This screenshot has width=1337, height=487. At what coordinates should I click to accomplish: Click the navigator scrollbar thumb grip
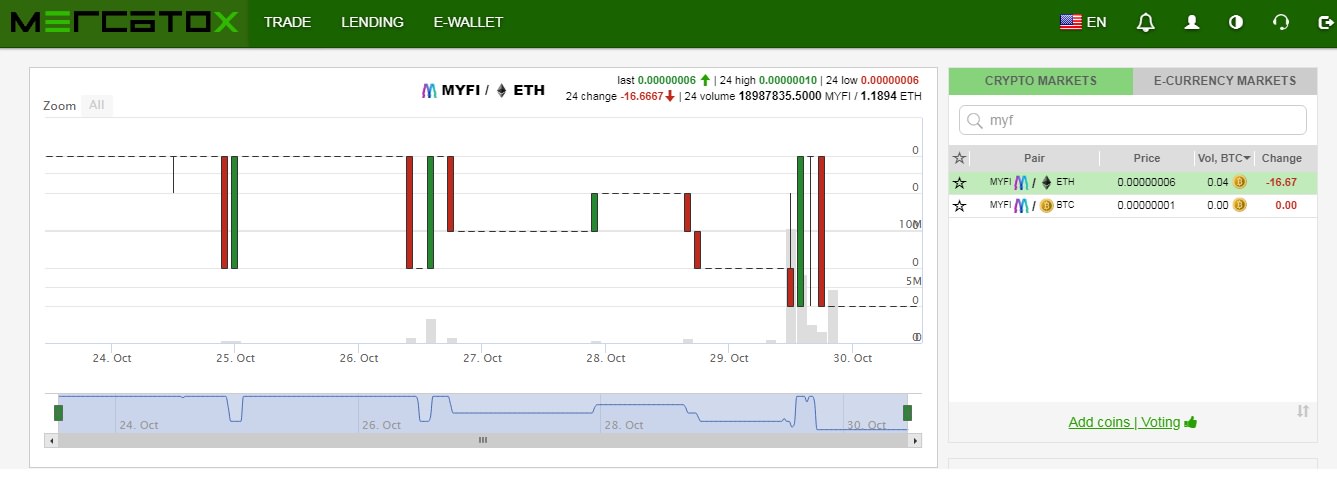pos(483,440)
